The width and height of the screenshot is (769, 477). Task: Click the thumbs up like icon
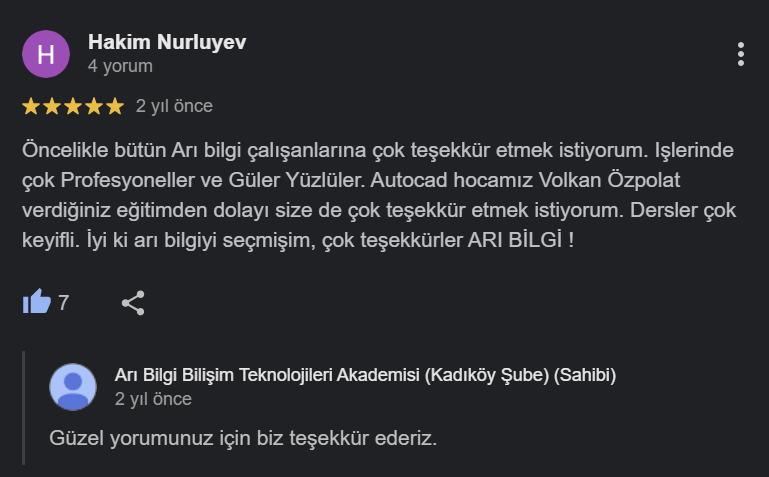click(37, 301)
